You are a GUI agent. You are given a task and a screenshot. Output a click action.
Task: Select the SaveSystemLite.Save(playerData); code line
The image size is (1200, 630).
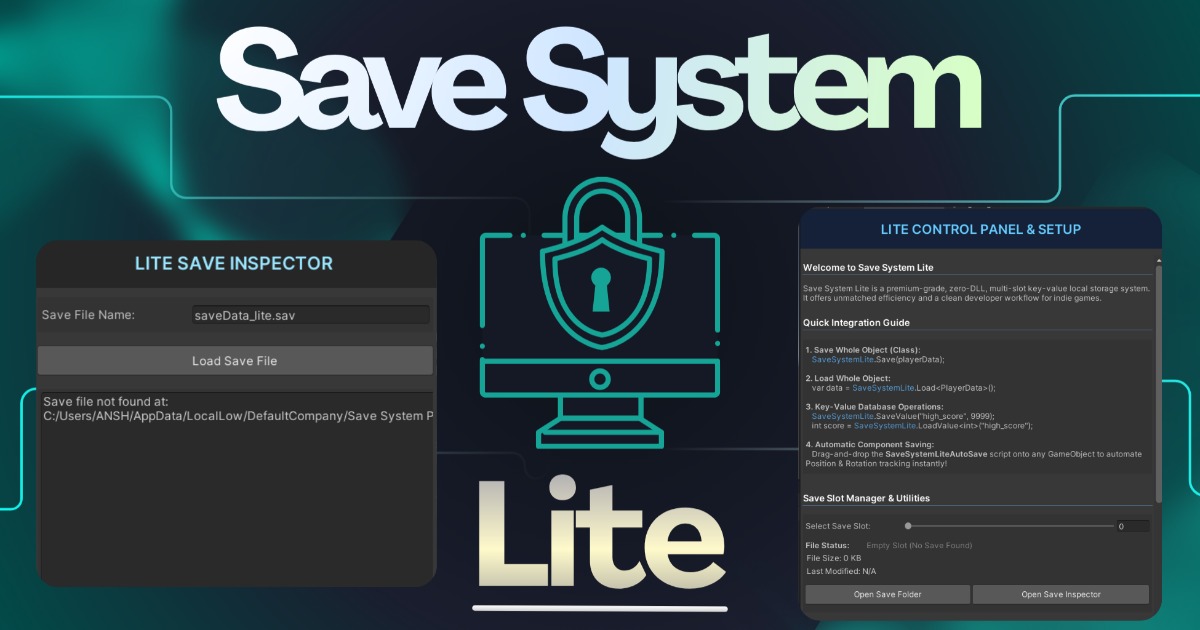[x=878, y=359]
